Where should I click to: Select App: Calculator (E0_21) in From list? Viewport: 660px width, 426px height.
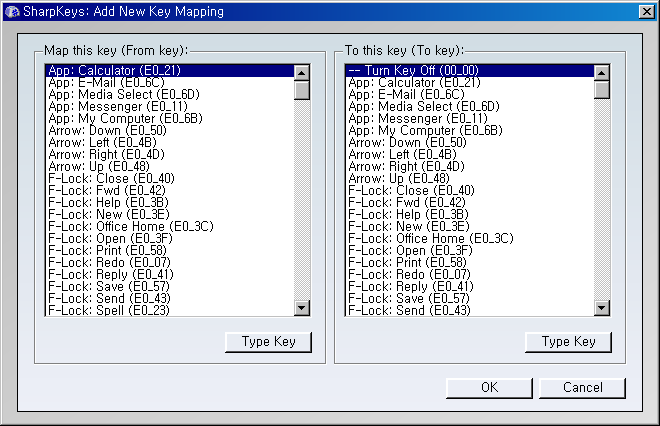(x=169, y=70)
